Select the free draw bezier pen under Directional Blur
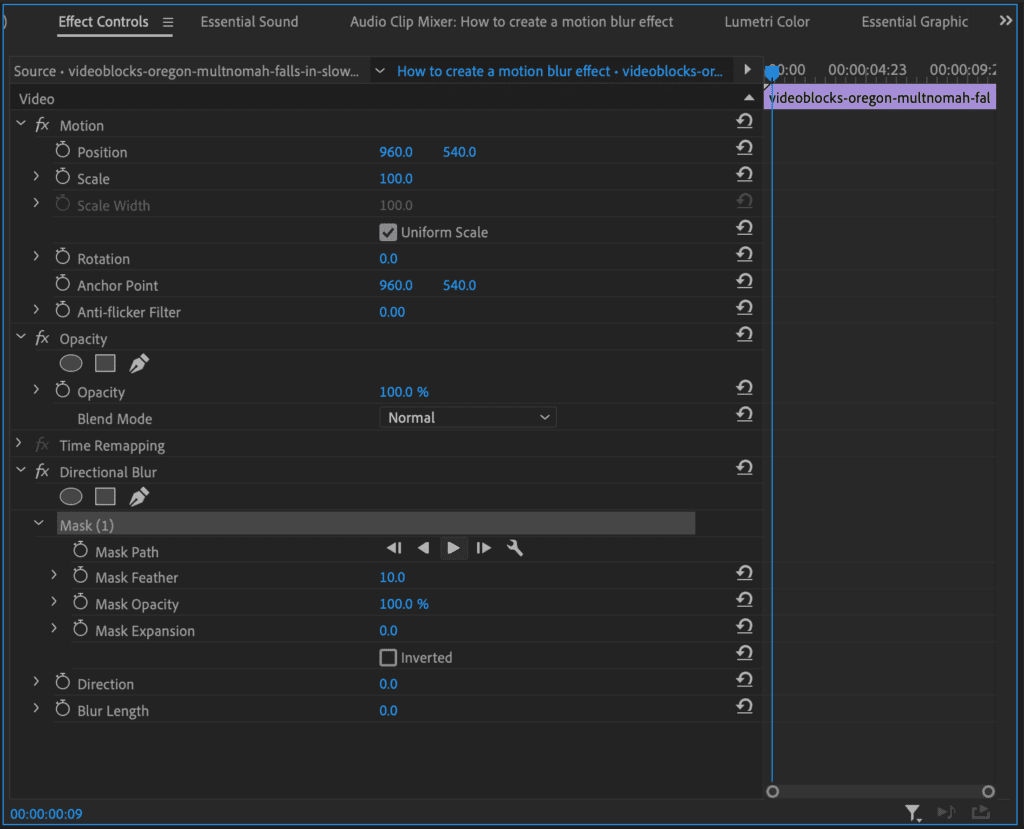Viewport: 1024px width, 829px height. [139, 496]
